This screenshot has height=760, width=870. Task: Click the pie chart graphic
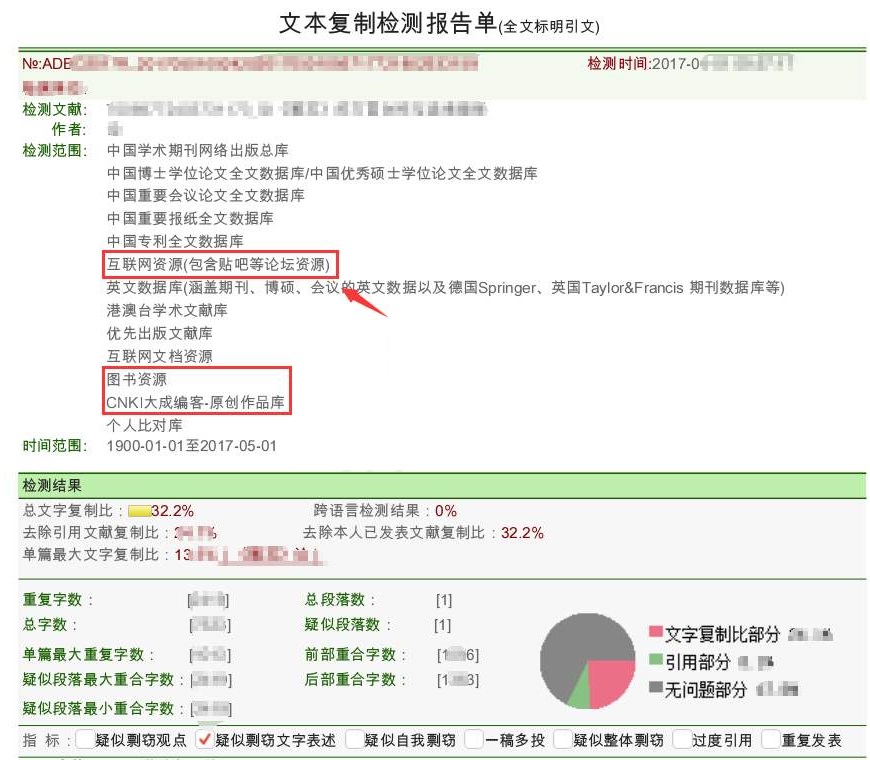click(x=590, y=660)
